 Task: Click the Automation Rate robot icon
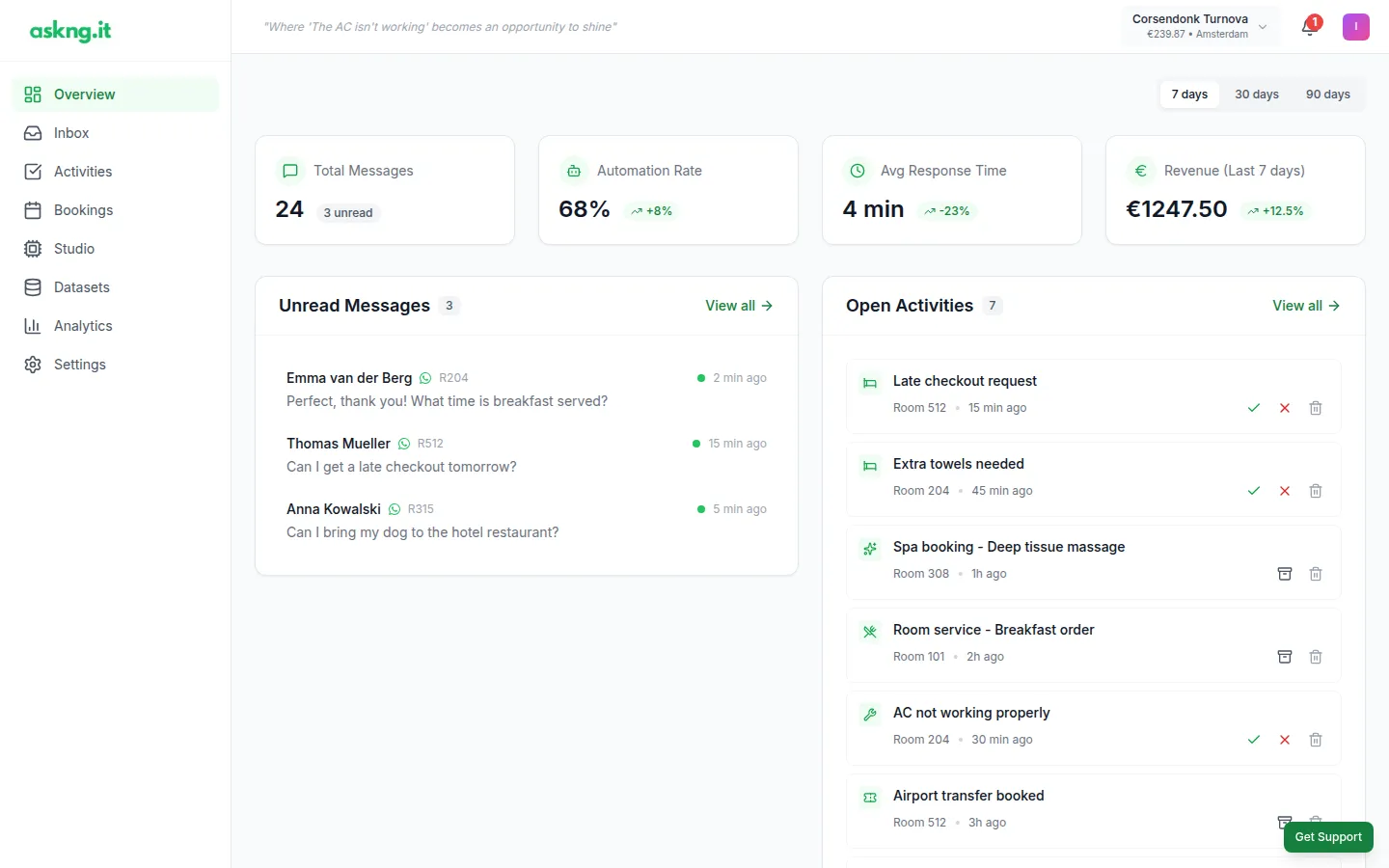click(574, 171)
